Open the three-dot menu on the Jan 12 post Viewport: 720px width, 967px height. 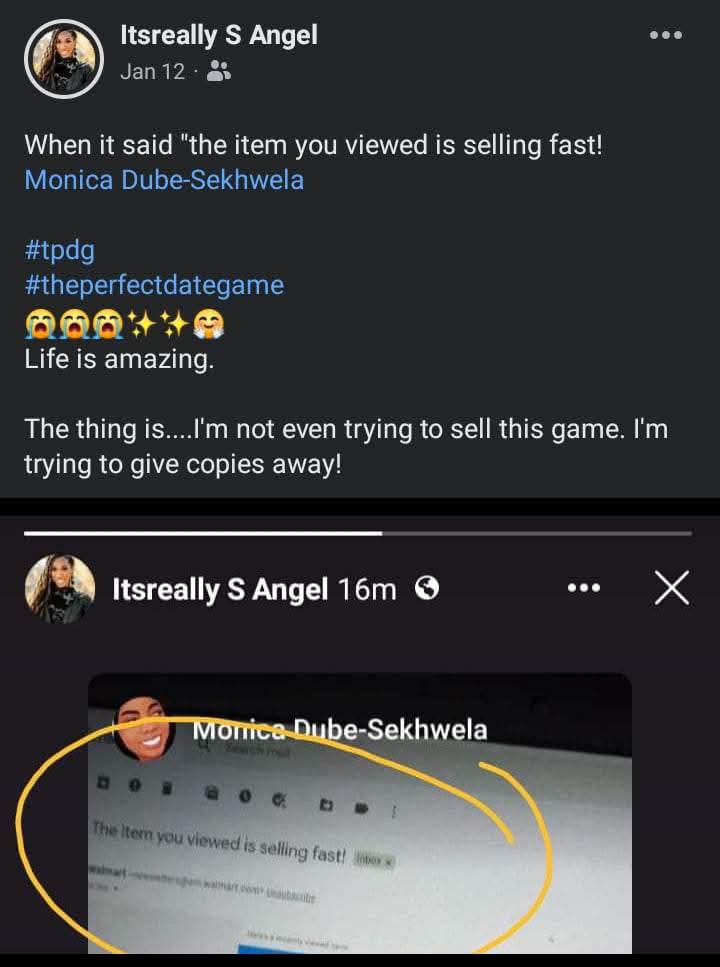(x=665, y=36)
